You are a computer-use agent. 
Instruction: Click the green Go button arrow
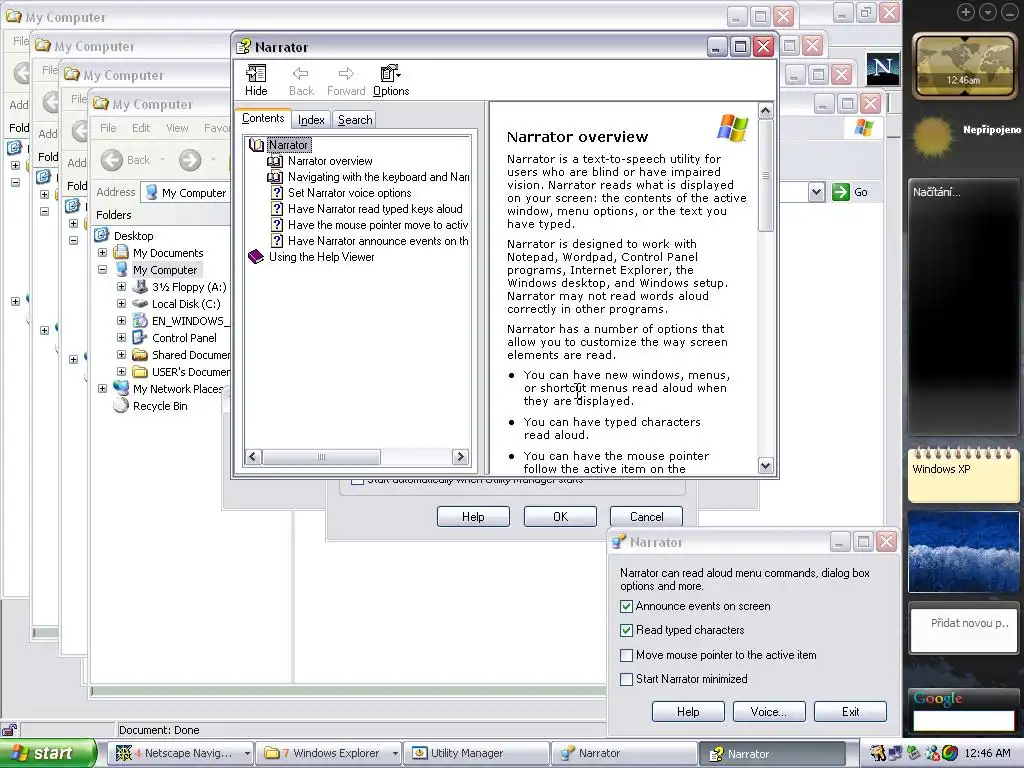click(x=840, y=192)
